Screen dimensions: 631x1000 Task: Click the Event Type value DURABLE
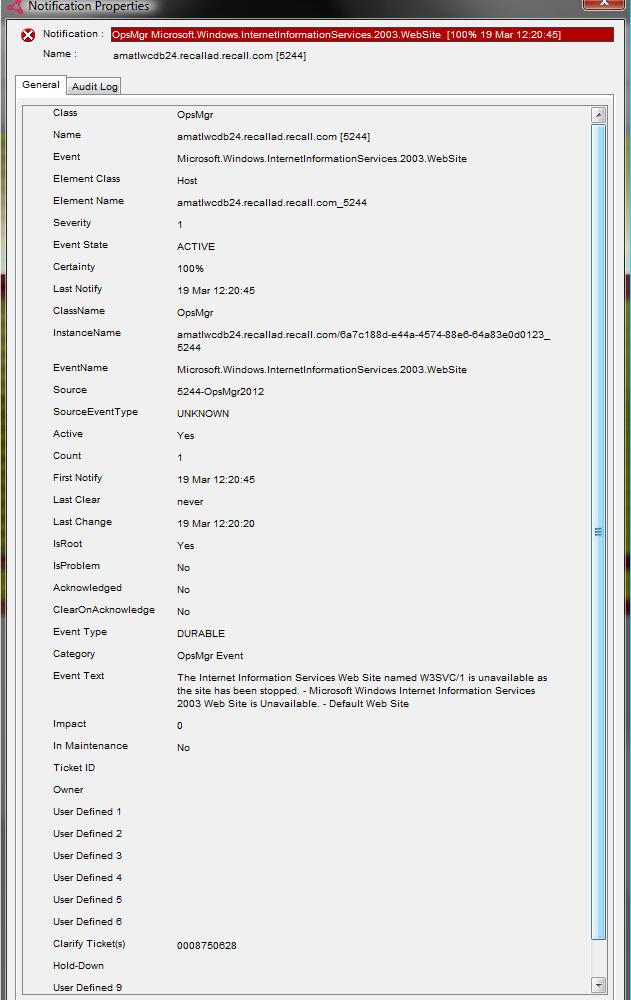(x=201, y=634)
